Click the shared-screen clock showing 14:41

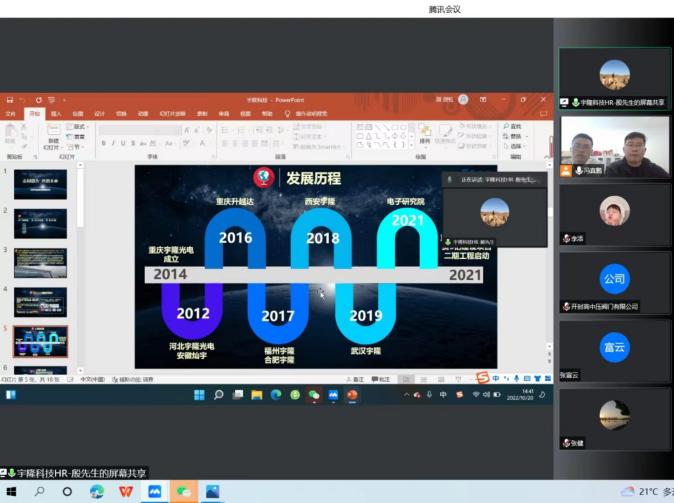click(526, 395)
